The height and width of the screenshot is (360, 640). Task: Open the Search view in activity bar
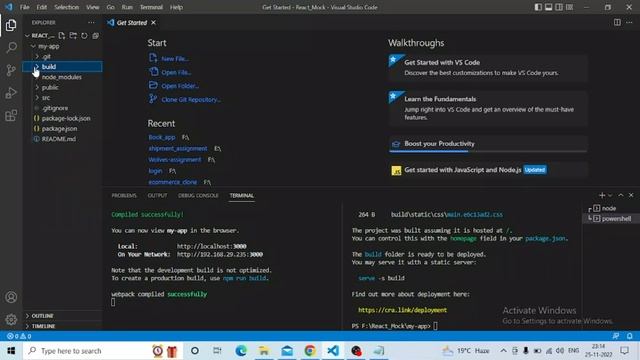pyautogui.click(x=11, y=47)
